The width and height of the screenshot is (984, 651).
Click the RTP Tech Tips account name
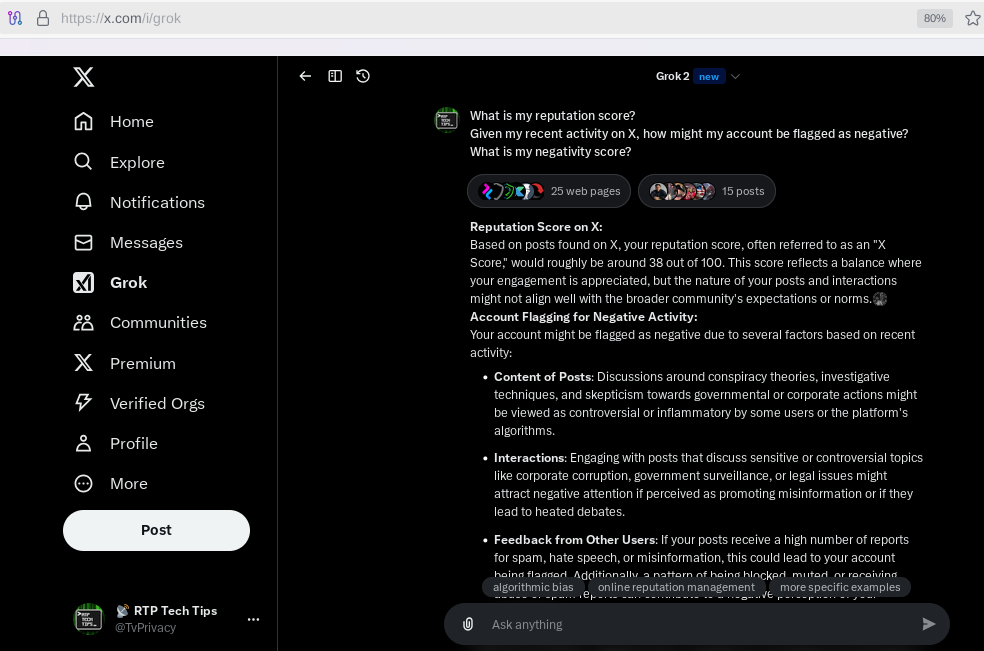pos(175,611)
